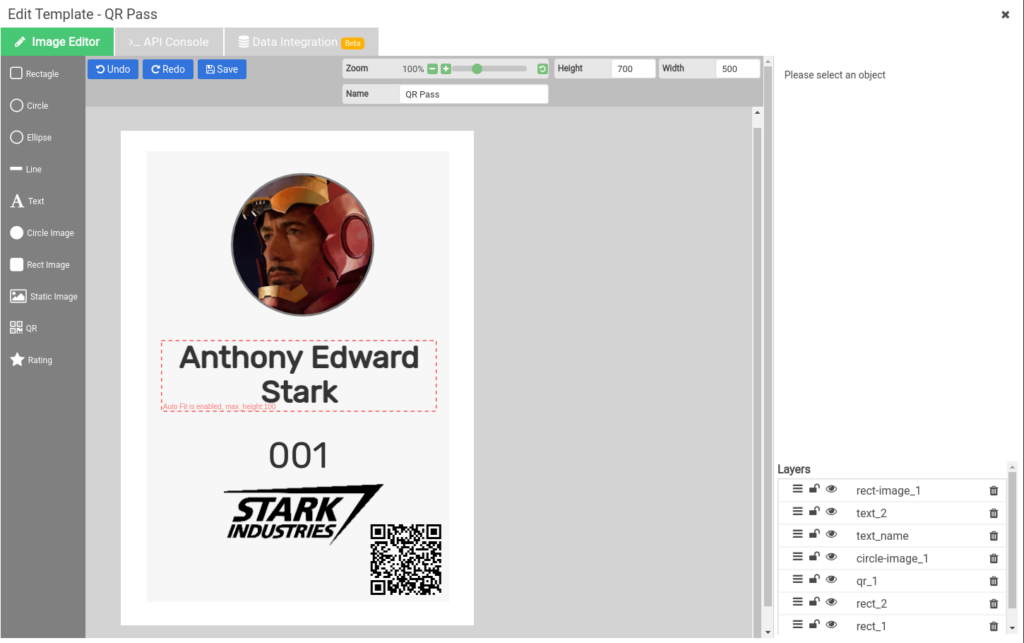This screenshot has width=1024, height=643.
Task: Close the Edit Template dialog
Action: [x=1005, y=14]
